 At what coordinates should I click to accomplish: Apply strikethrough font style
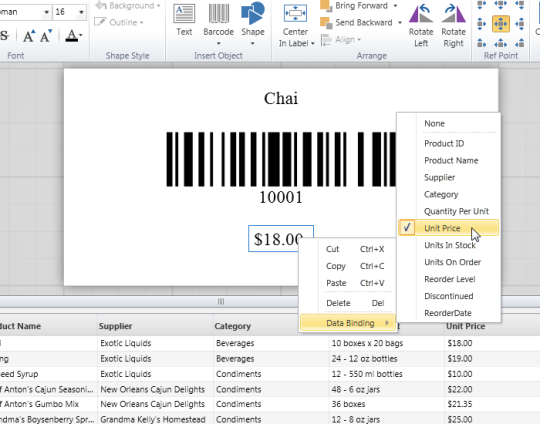point(4,36)
